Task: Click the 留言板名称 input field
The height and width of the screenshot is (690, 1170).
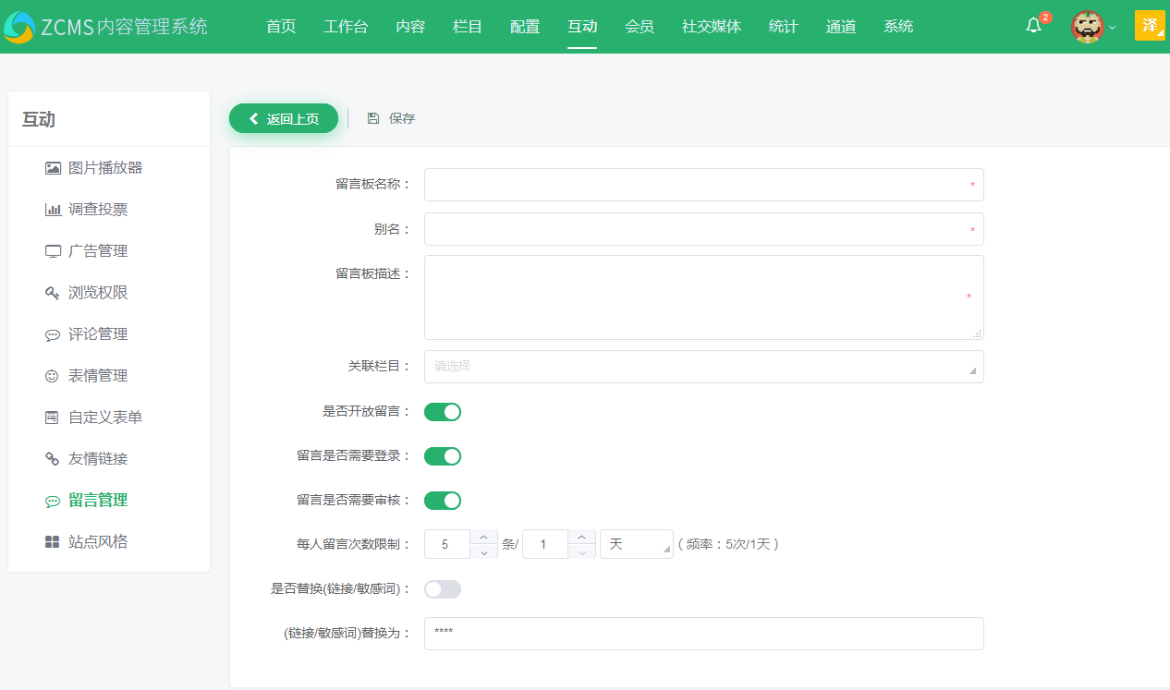Action: [x=703, y=184]
